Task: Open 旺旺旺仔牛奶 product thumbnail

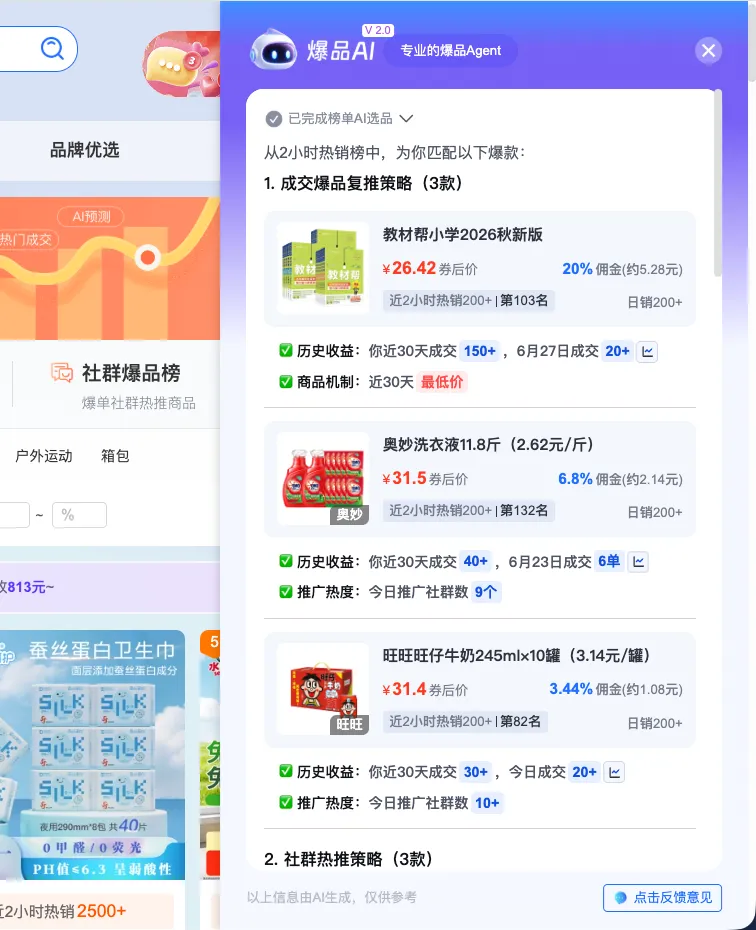Action: pyautogui.click(x=323, y=689)
